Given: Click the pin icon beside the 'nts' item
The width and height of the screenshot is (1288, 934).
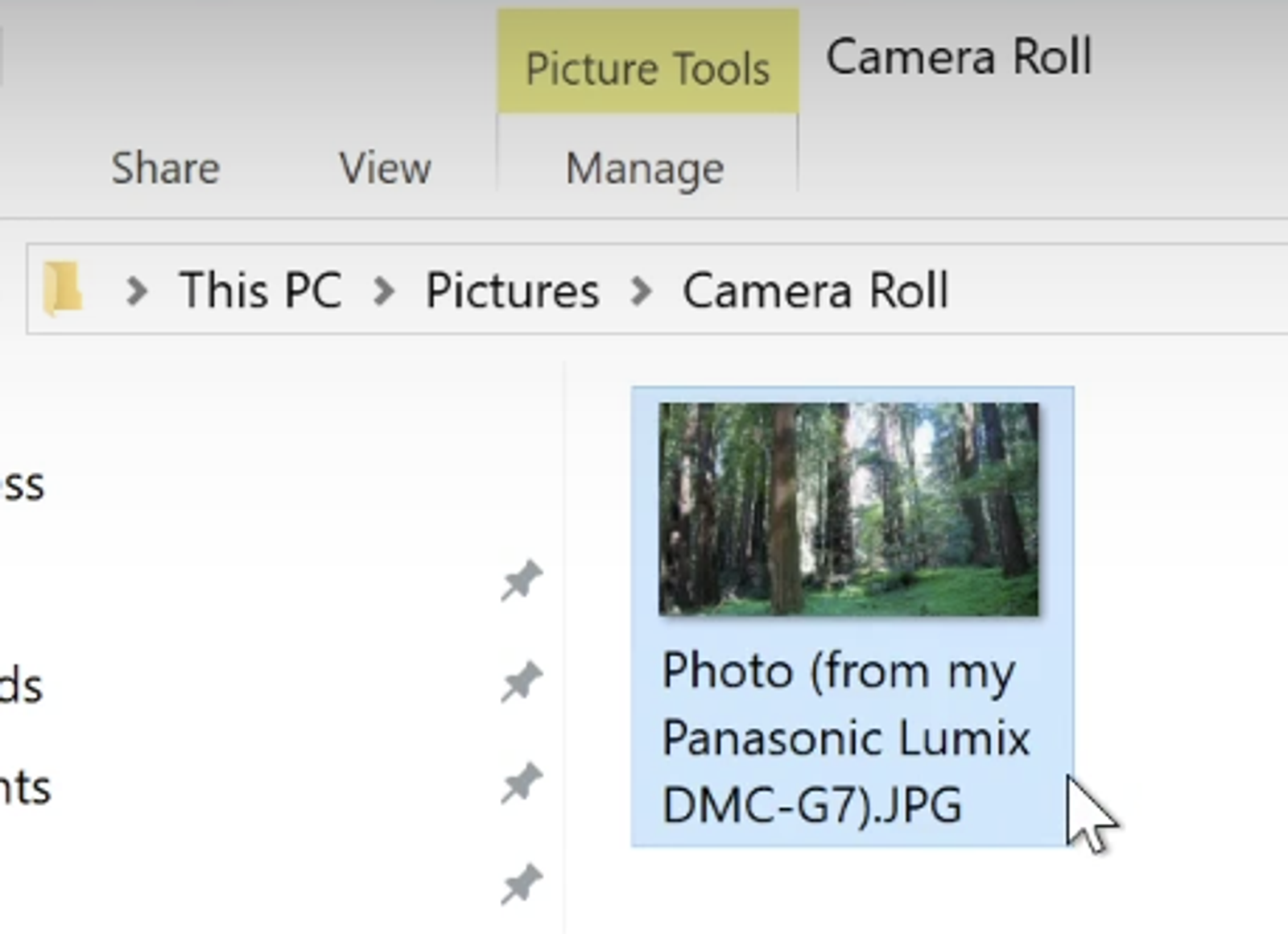Looking at the screenshot, I should [522, 783].
